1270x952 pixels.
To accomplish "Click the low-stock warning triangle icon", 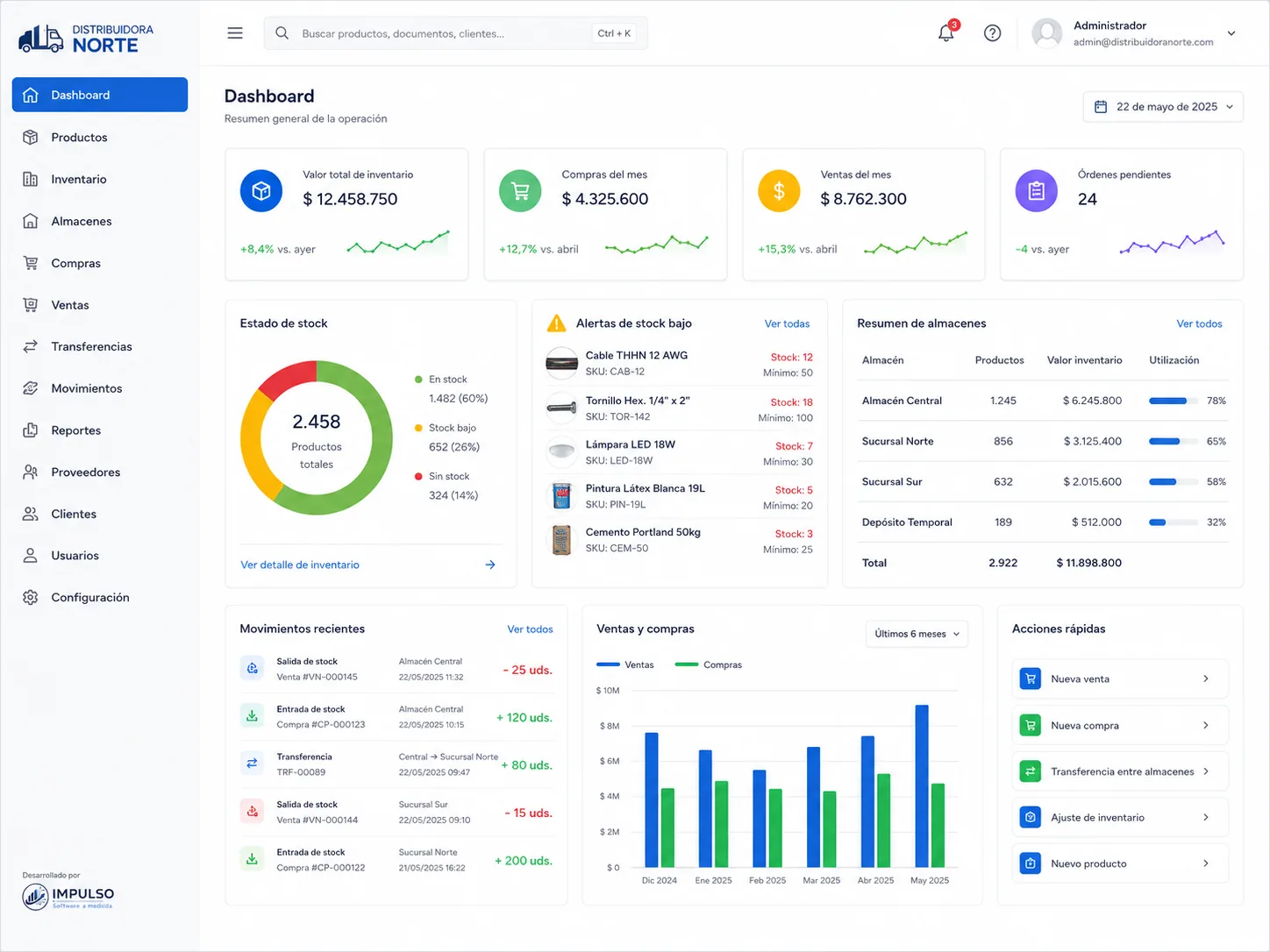I will [x=556, y=323].
